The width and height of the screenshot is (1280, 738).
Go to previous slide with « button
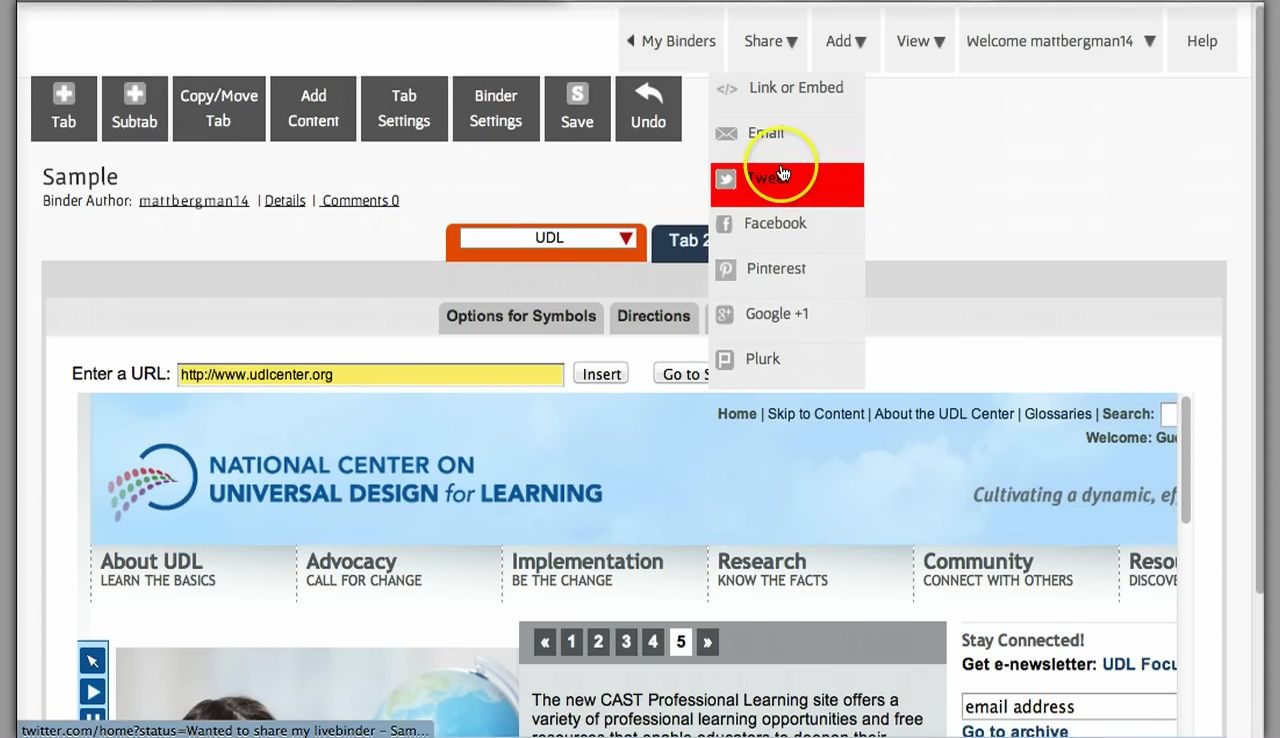point(545,642)
